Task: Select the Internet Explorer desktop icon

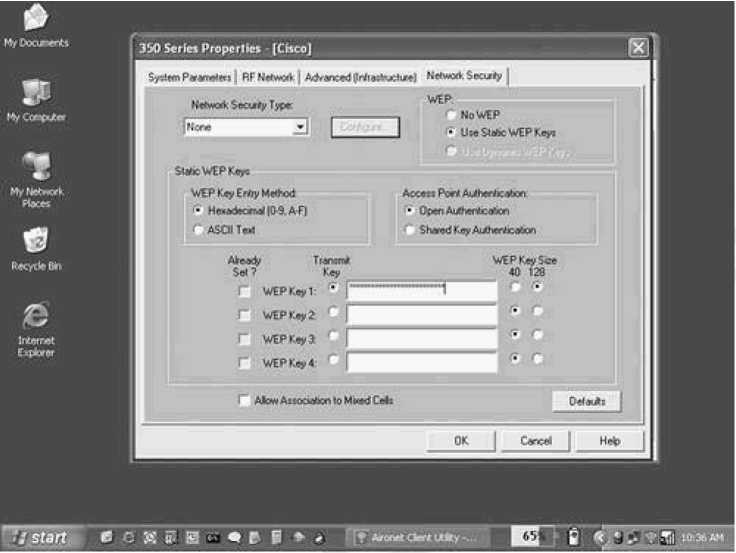Action: 36,330
